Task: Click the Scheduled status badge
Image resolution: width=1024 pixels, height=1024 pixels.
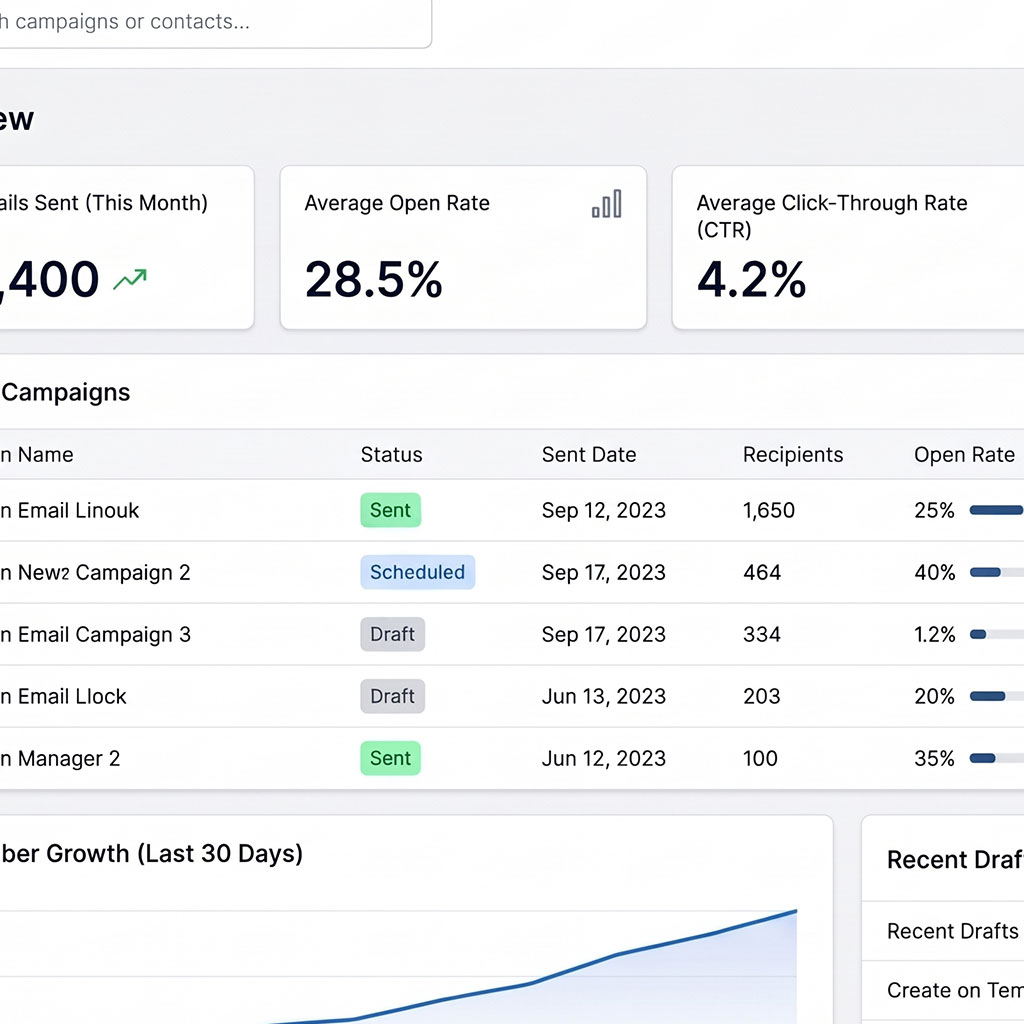Action: [x=417, y=572]
